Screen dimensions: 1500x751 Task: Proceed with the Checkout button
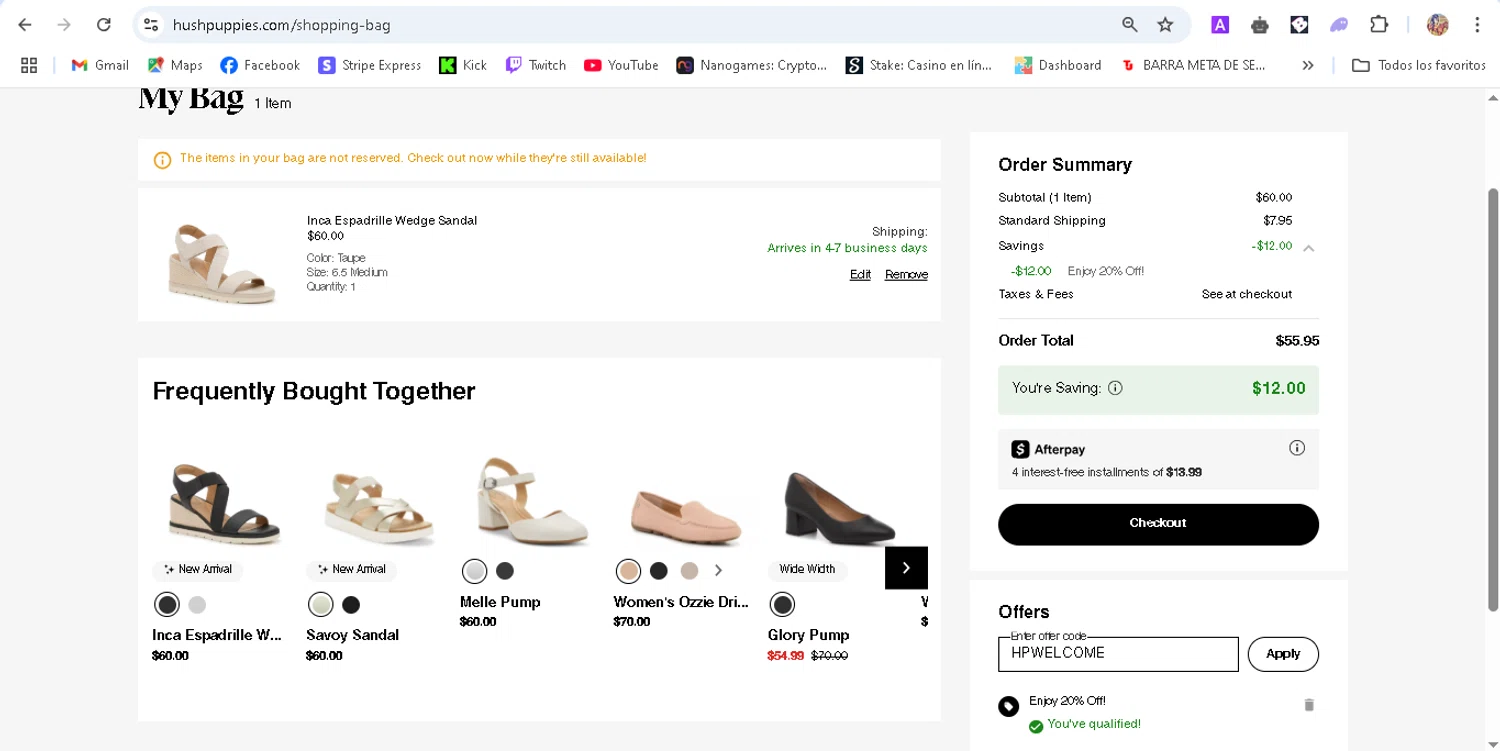1158,524
